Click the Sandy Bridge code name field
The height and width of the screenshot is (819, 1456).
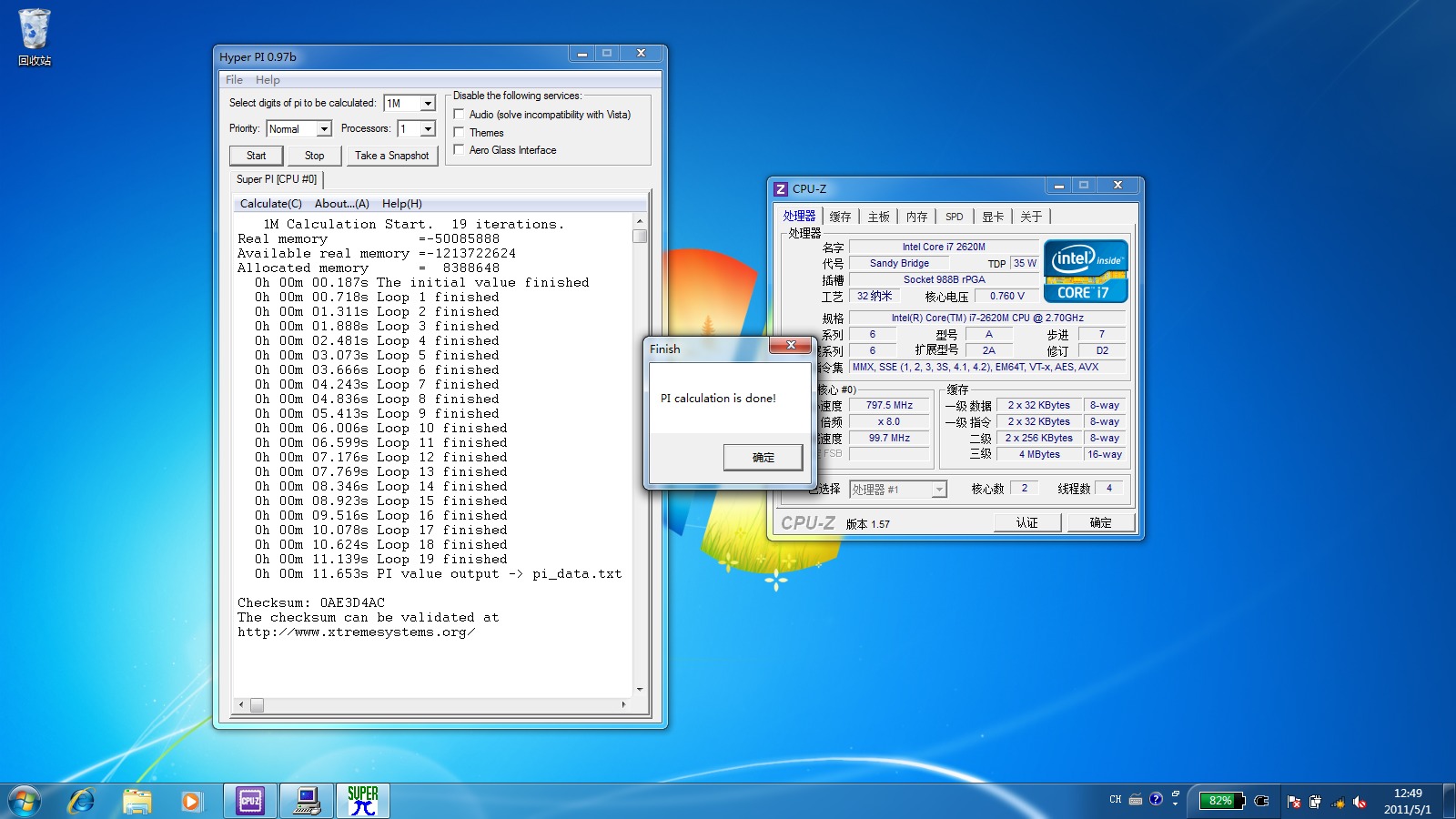[899, 263]
